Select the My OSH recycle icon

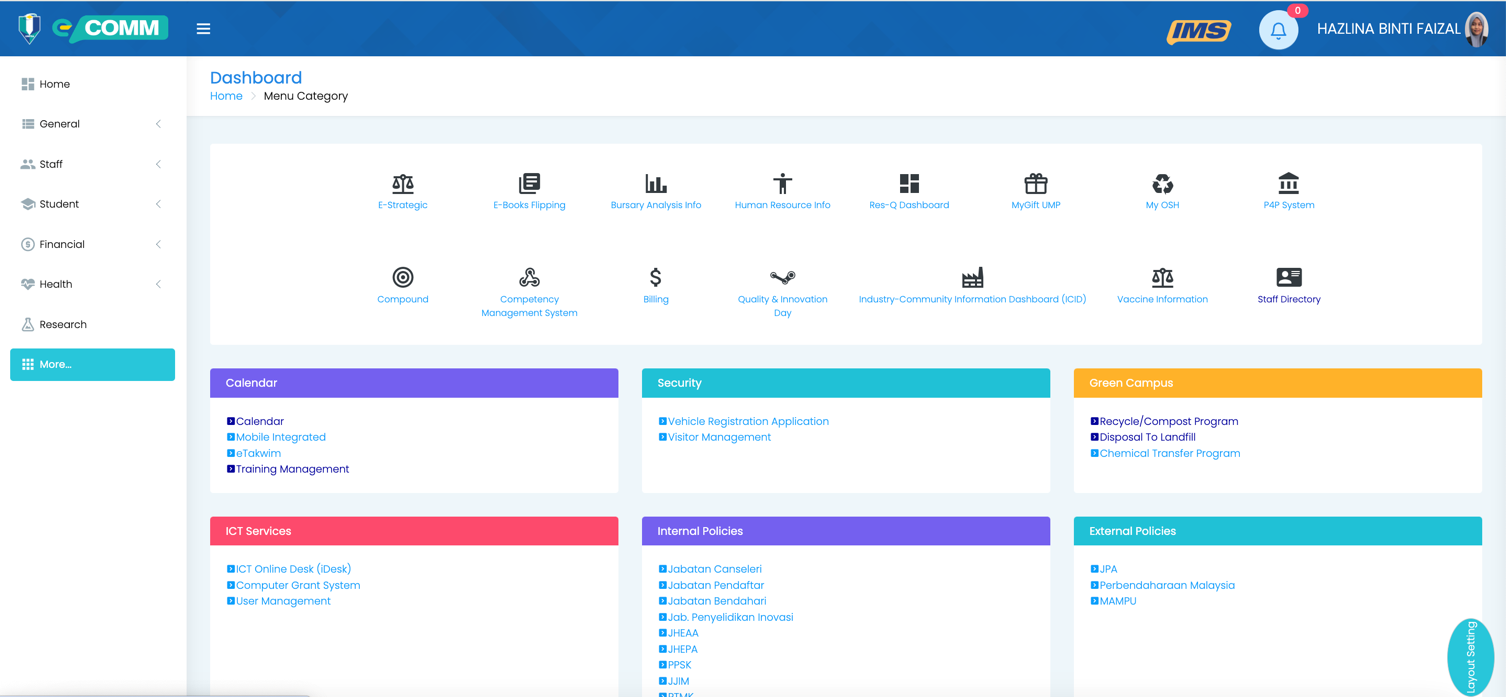1162,184
